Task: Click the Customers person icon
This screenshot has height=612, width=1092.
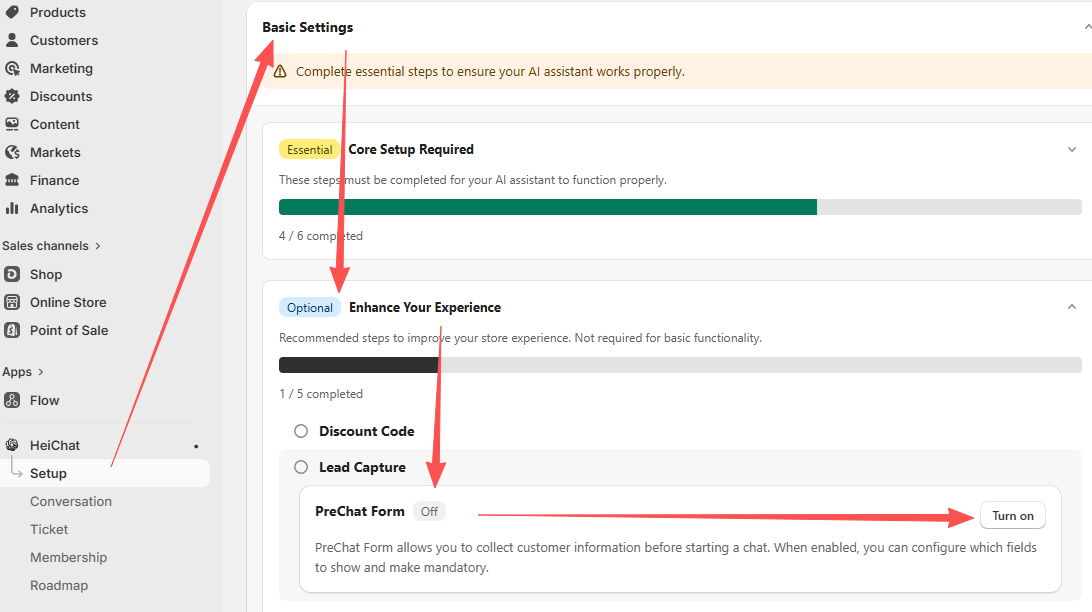Action: [12, 40]
